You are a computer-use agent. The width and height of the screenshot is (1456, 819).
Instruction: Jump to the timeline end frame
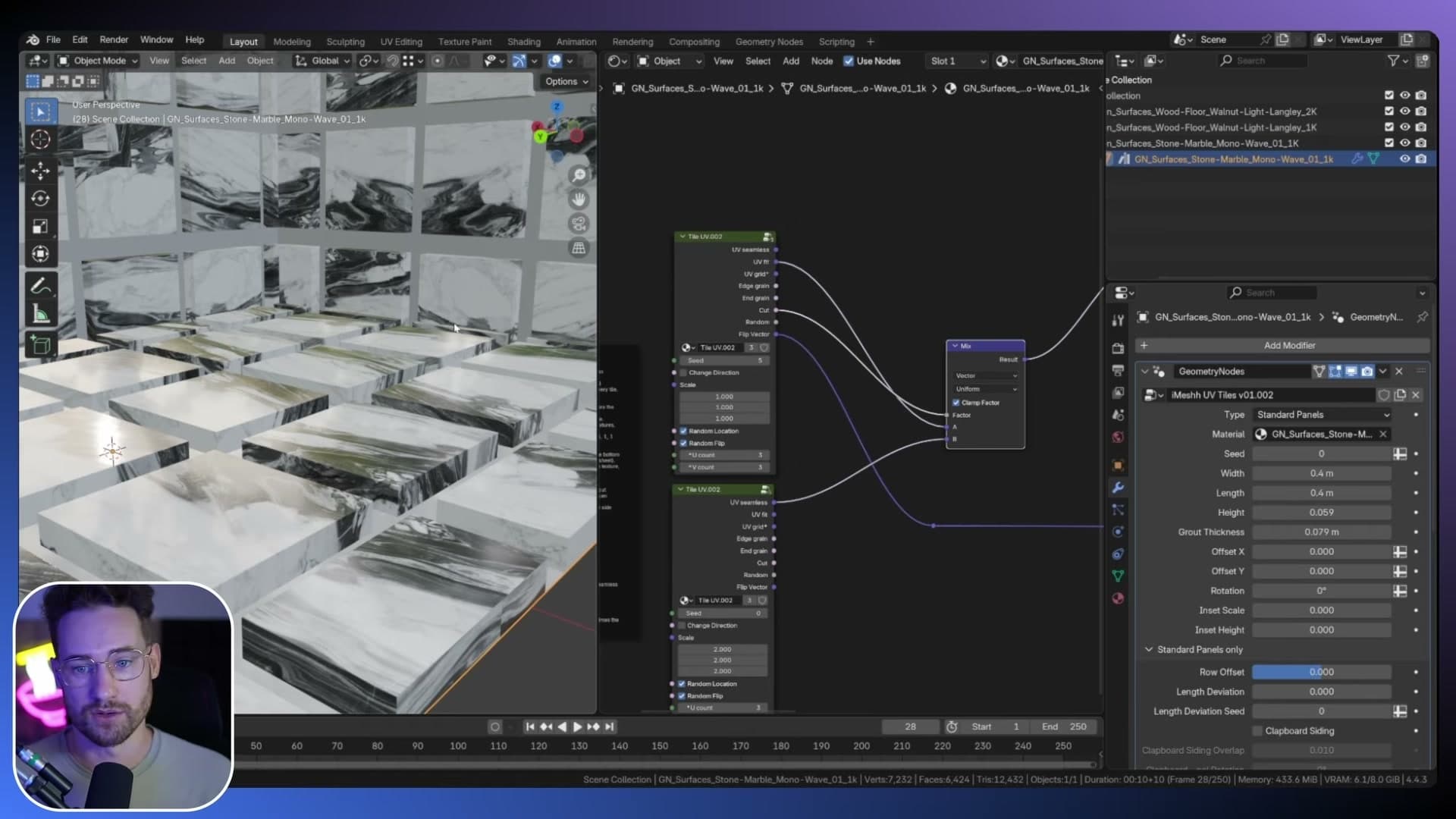[x=610, y=726]
